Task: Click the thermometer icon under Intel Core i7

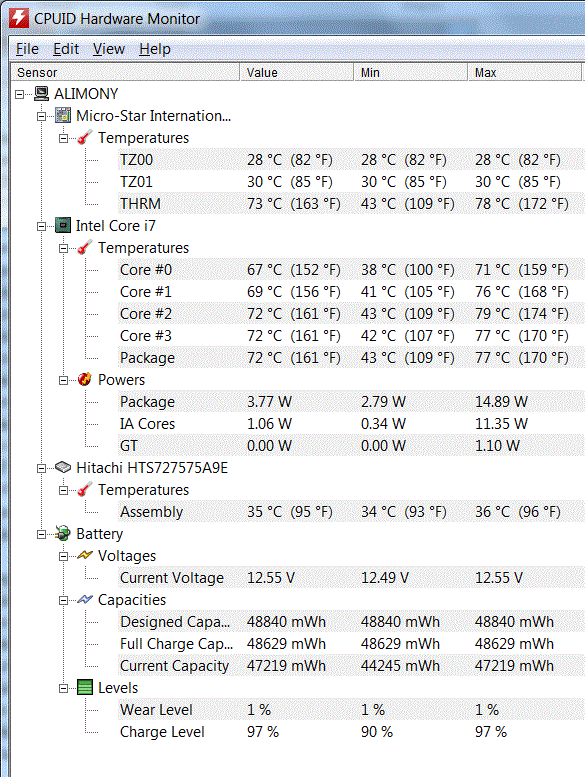Action: [85, 248]
